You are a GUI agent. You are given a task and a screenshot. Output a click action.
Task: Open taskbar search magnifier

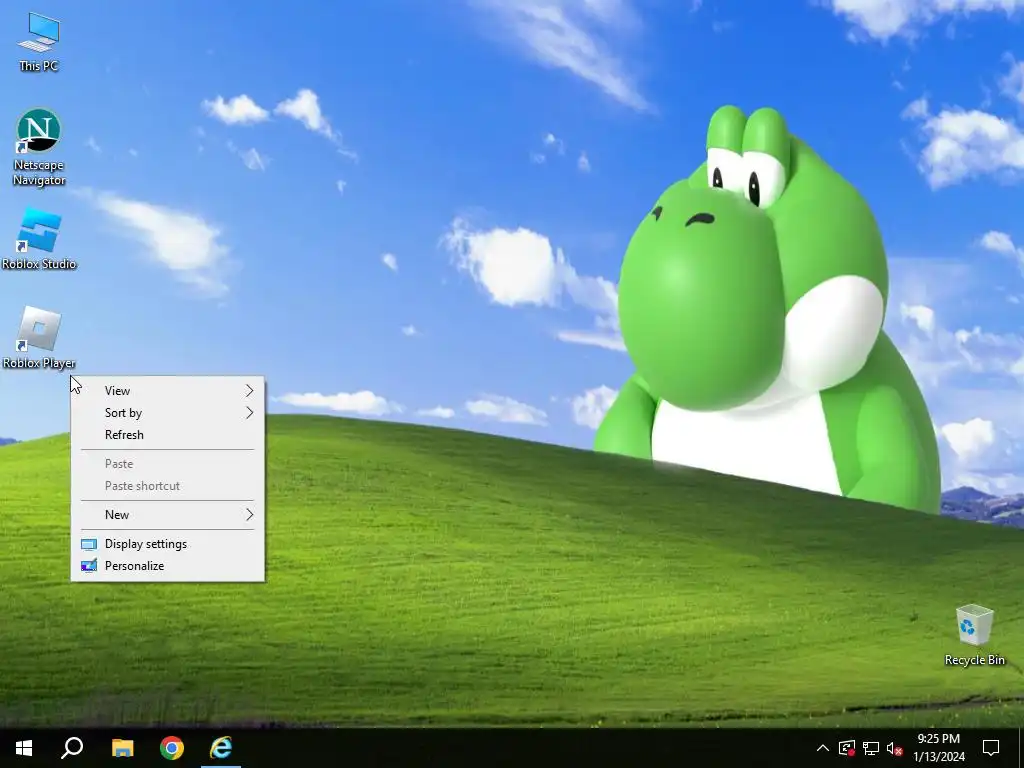[x=72, y=748]
